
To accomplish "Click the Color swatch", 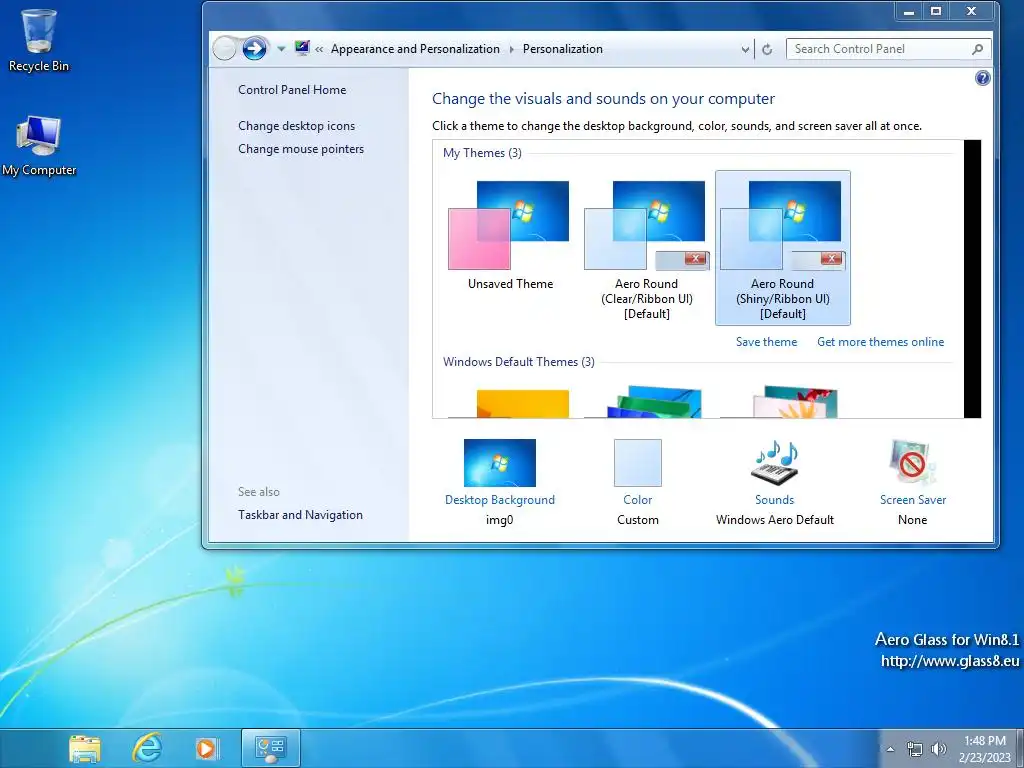I will (637, 463).
